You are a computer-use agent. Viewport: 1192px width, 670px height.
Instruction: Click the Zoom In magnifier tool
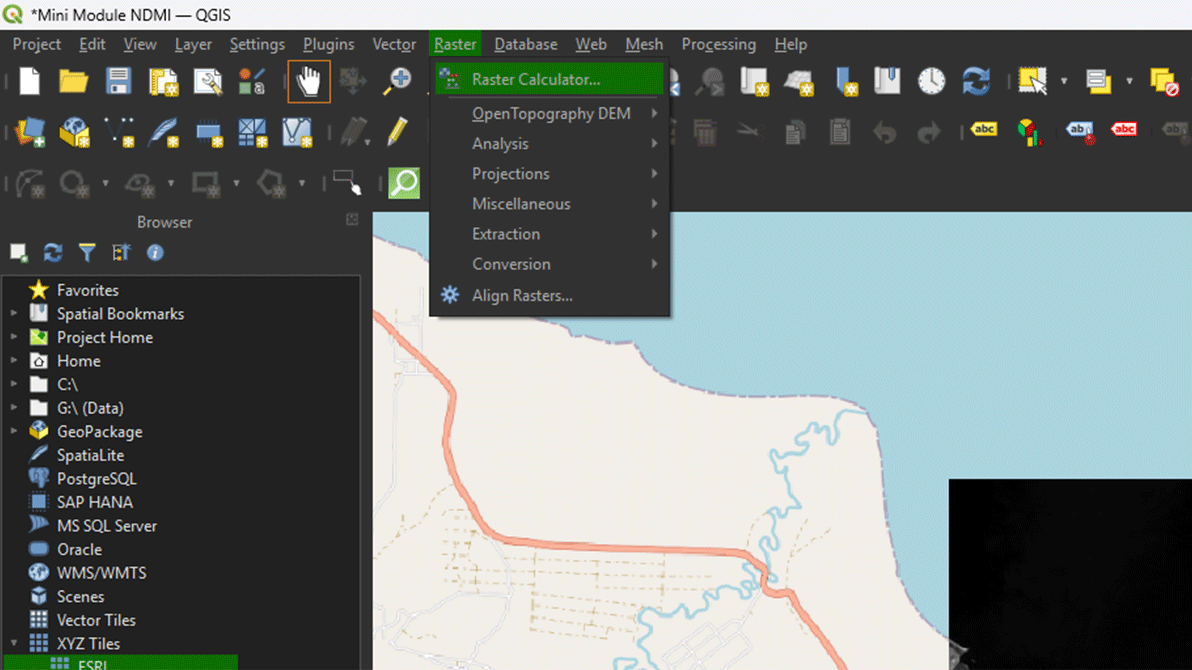coord(398,82)
